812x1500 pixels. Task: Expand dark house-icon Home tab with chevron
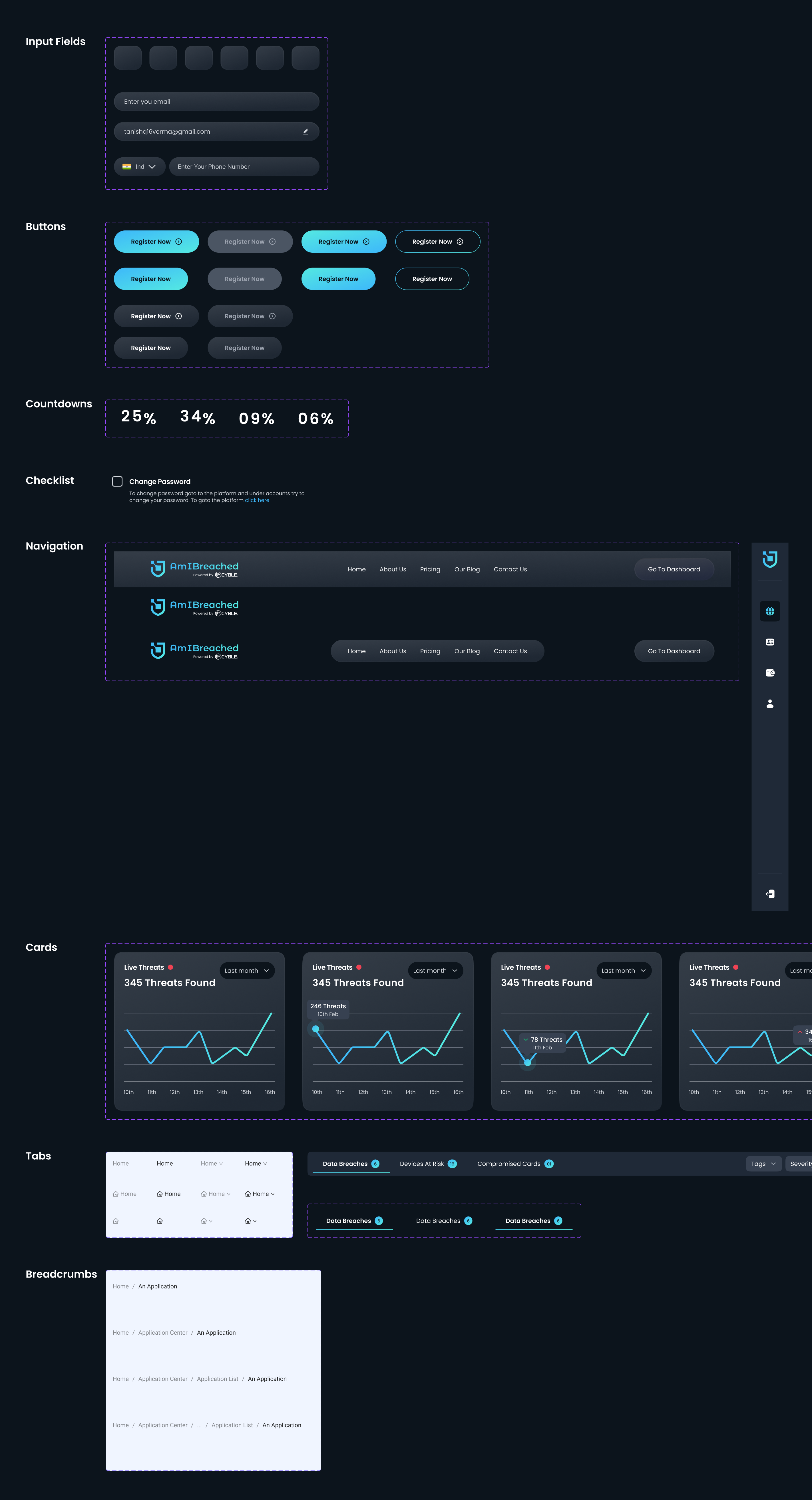coord(260,1194)
